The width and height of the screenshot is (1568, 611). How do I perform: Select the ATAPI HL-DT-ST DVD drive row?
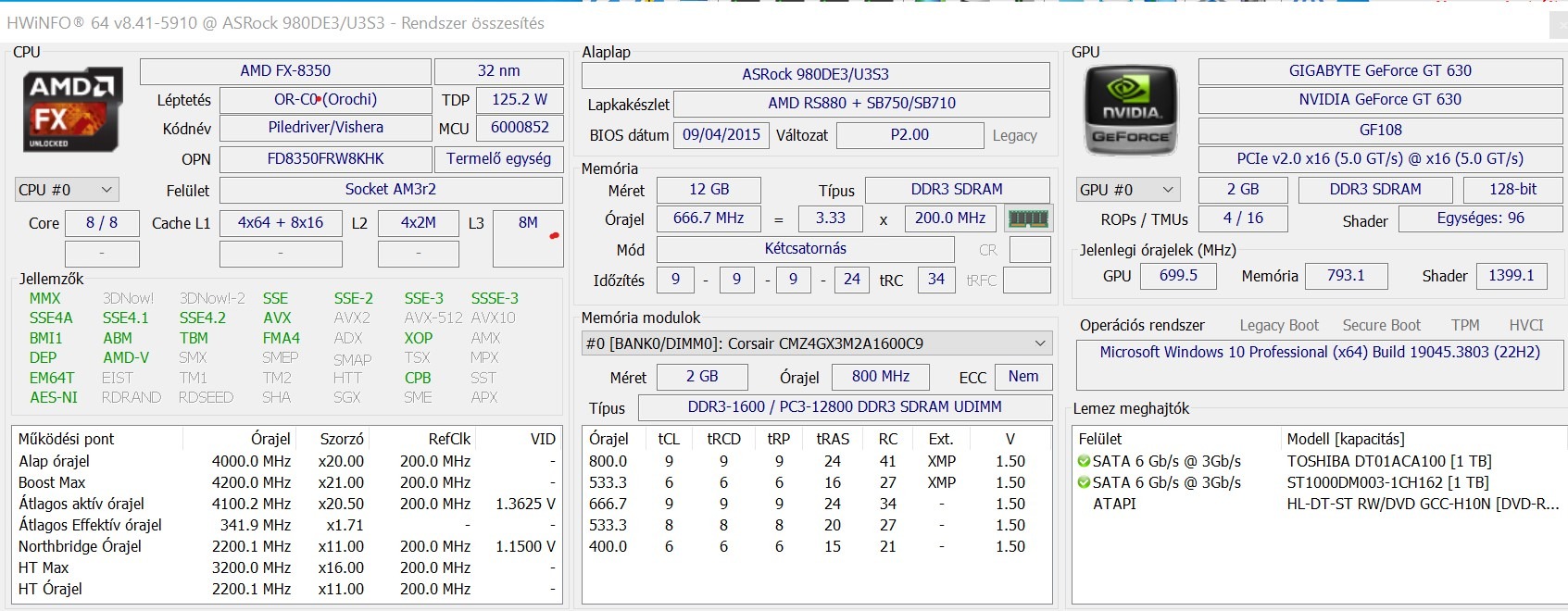(1317, 504)
